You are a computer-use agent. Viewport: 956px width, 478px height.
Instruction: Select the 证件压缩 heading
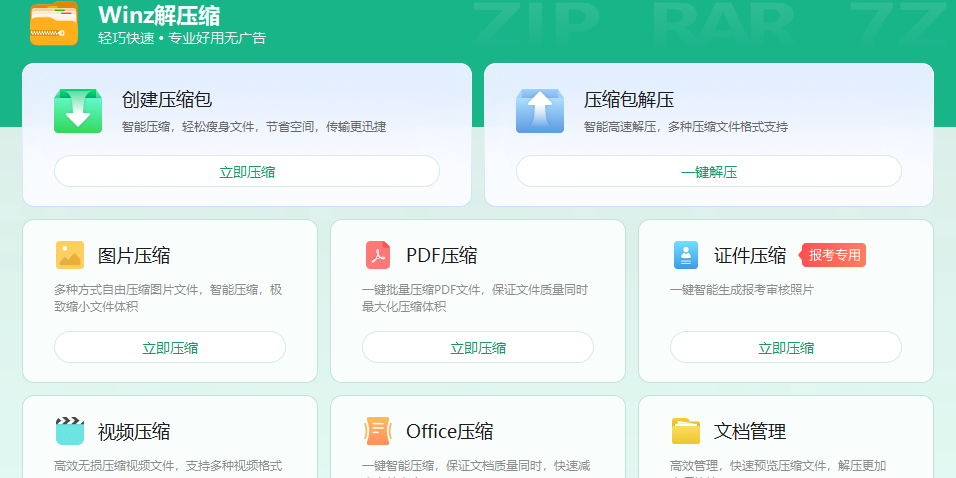click(x=750, y=255)
